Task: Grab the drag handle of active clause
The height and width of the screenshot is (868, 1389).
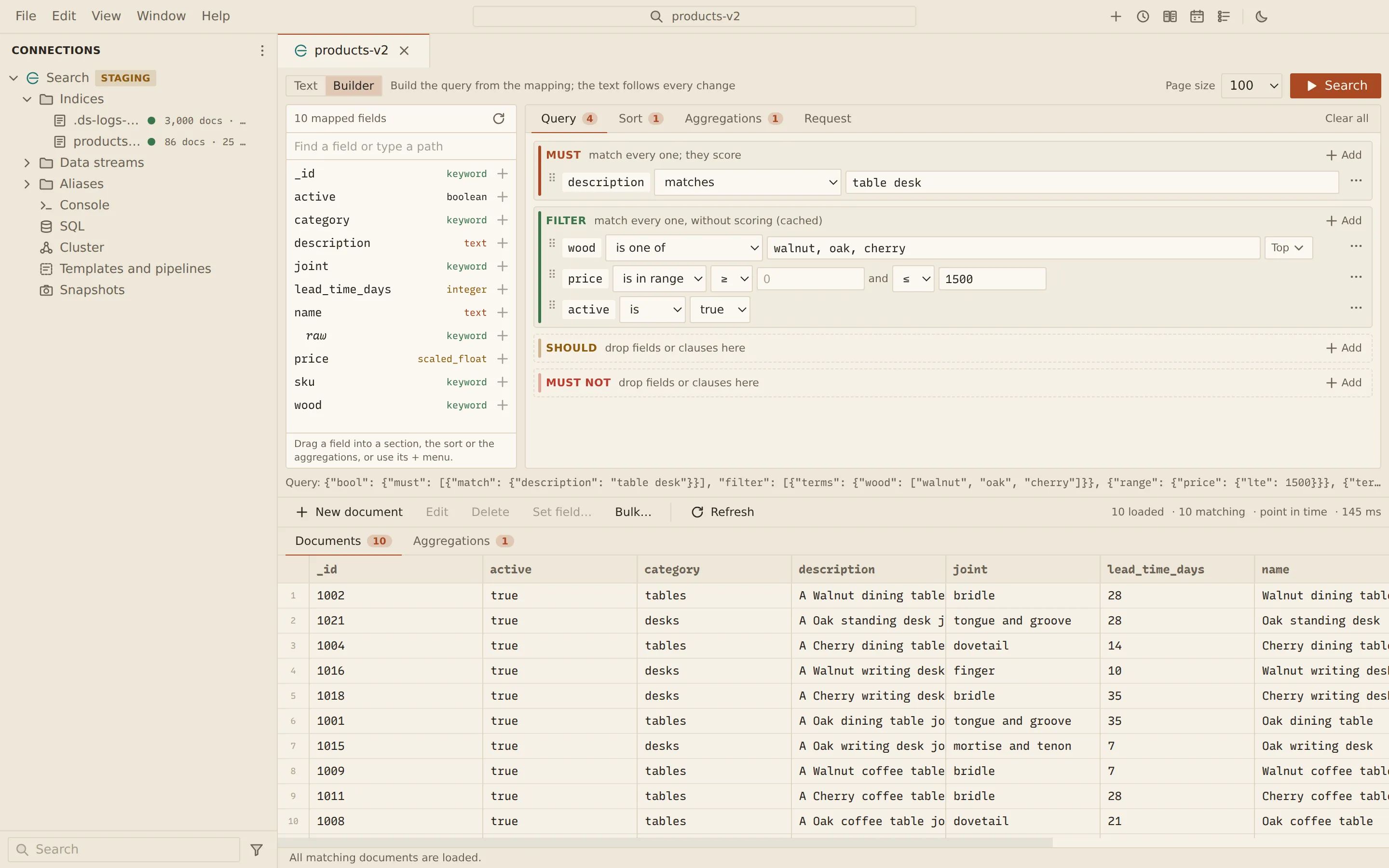Action: (x=552, y=305)
